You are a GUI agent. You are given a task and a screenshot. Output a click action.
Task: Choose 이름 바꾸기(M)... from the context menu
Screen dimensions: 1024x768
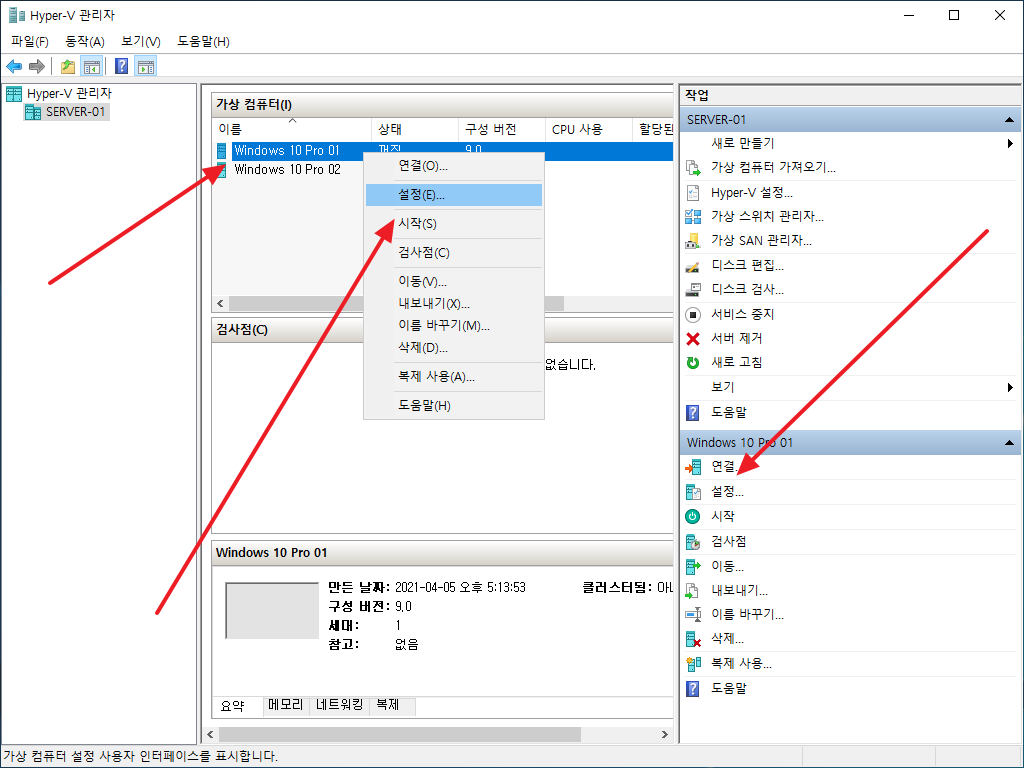click(x=454, y=325)
